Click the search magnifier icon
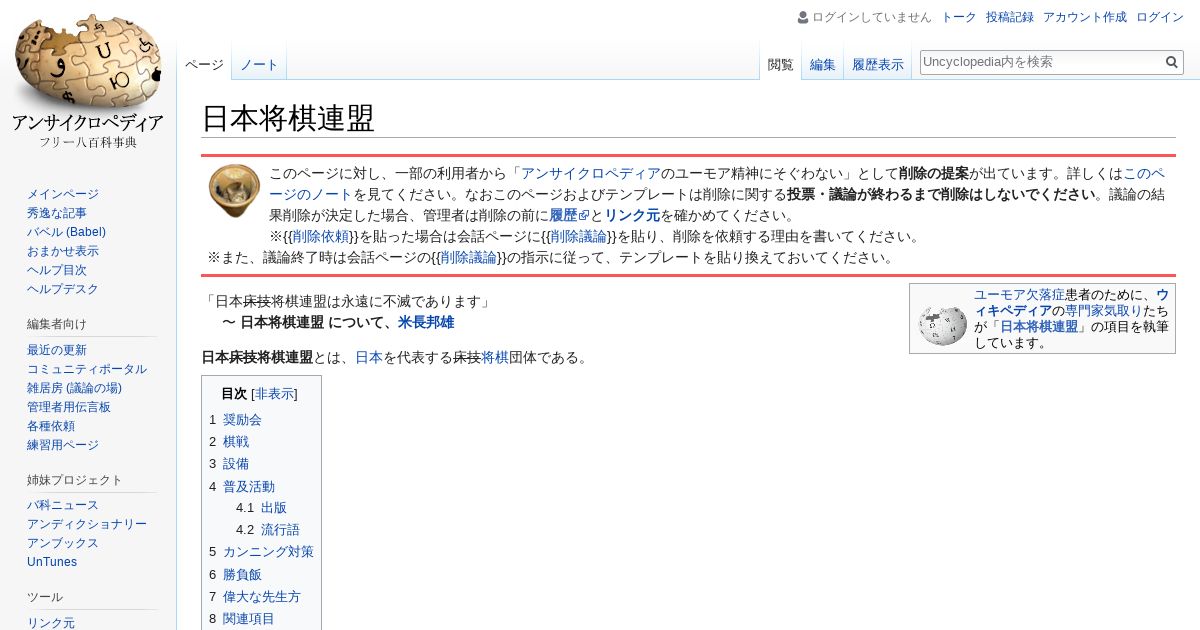The image size is (1200, 630). click(1172, 62)
